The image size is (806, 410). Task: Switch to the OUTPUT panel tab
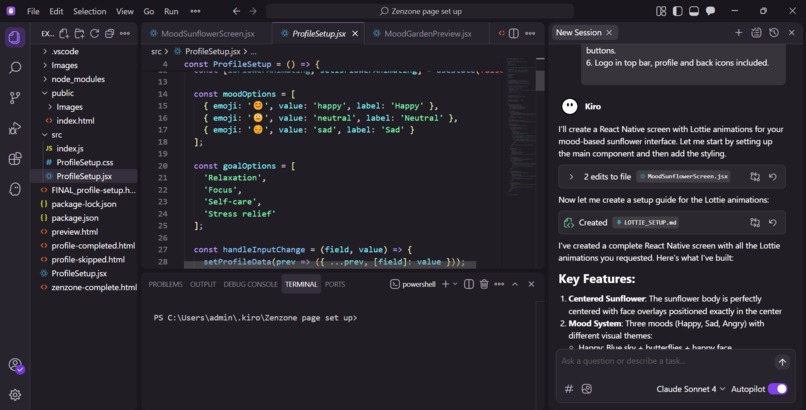click(x=203, y=284)
